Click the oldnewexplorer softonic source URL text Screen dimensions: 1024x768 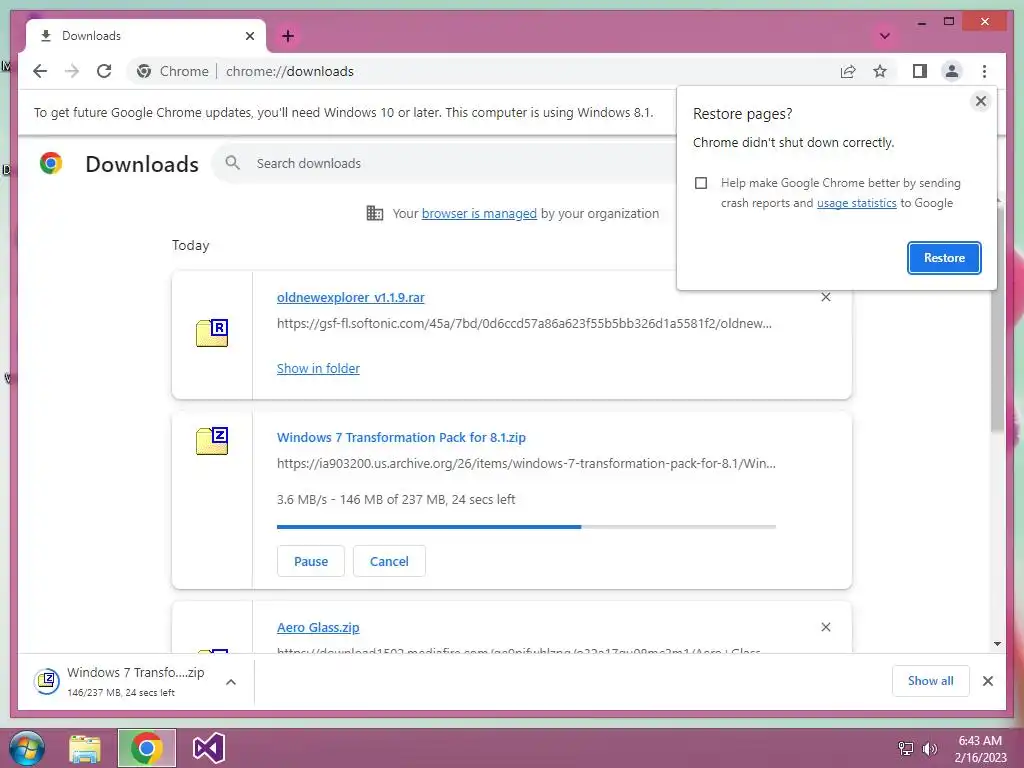click(x=524, y=323)
